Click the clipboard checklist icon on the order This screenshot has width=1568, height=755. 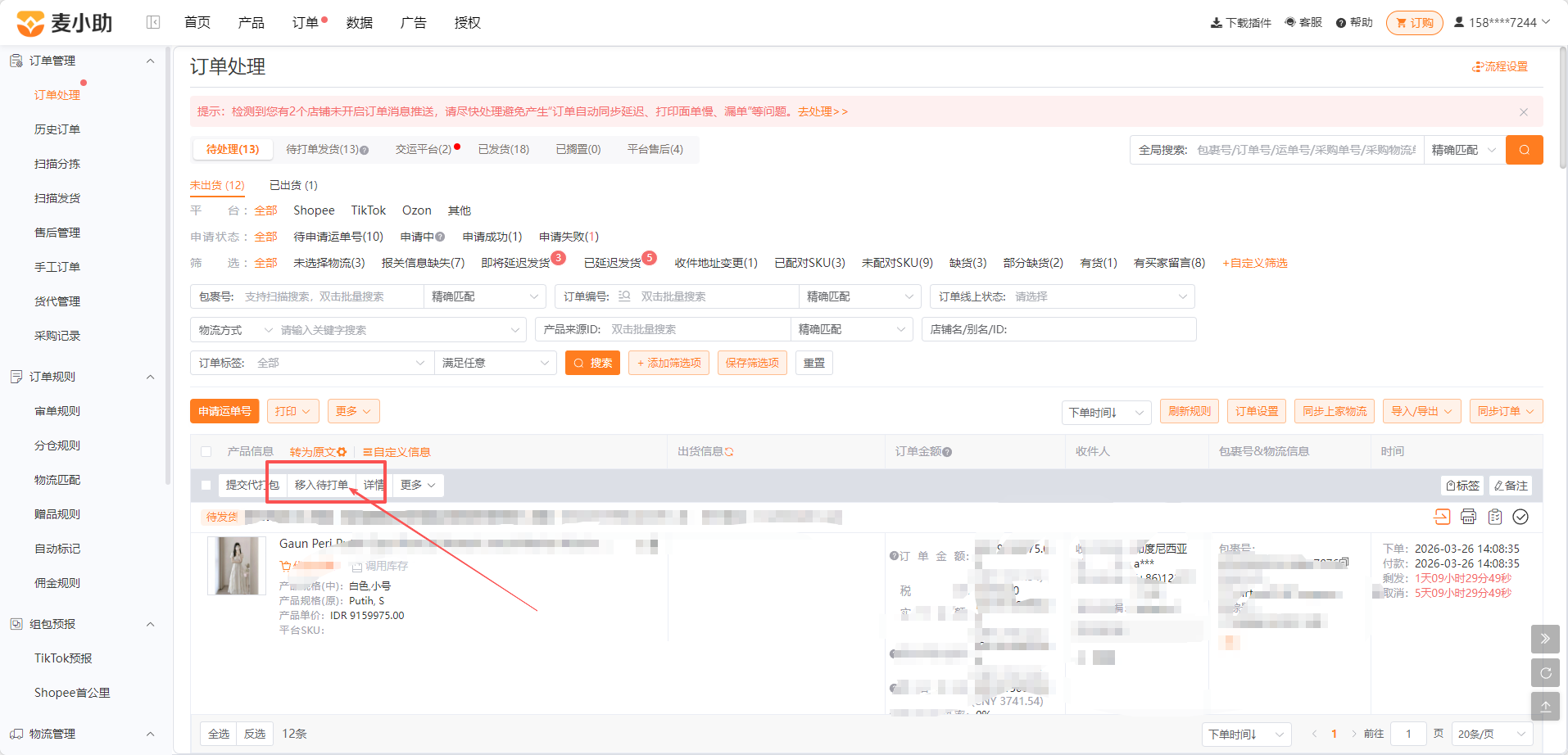tap(1494, 517)
